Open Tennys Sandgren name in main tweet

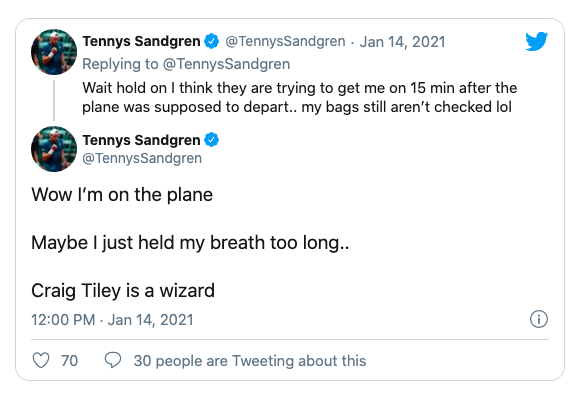point(142,140)
